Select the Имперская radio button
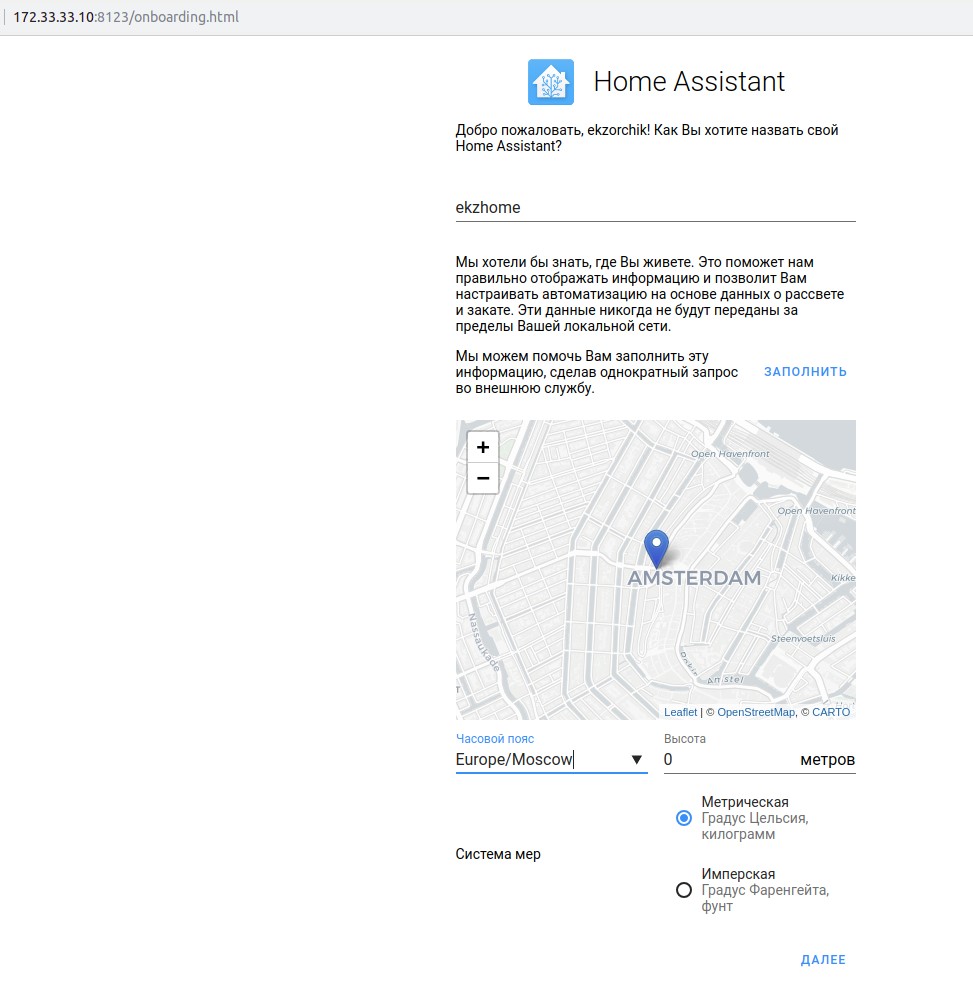This screenshot has height=993, width=973. (684, 890)
